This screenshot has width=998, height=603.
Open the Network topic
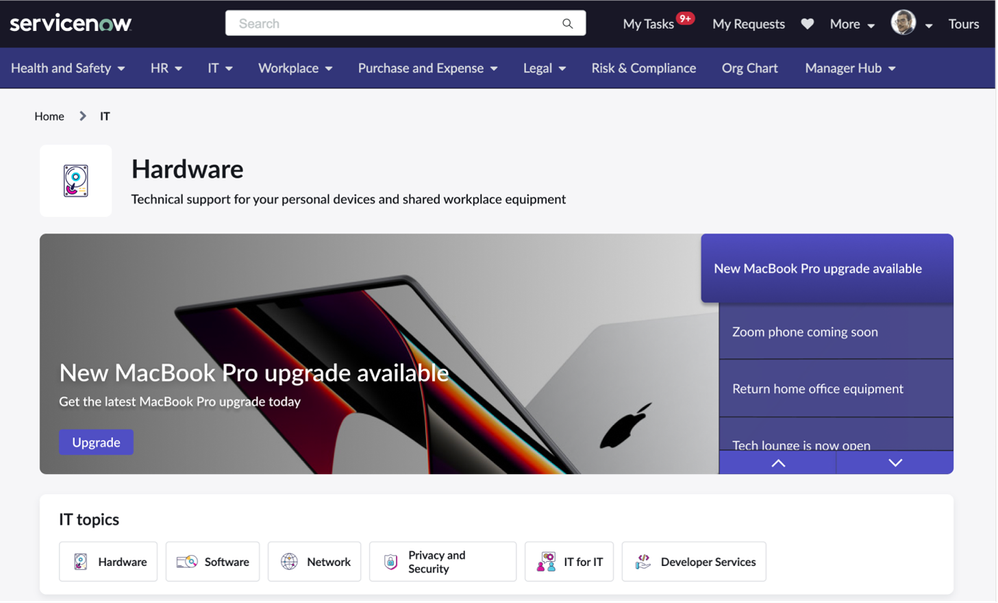314,562
